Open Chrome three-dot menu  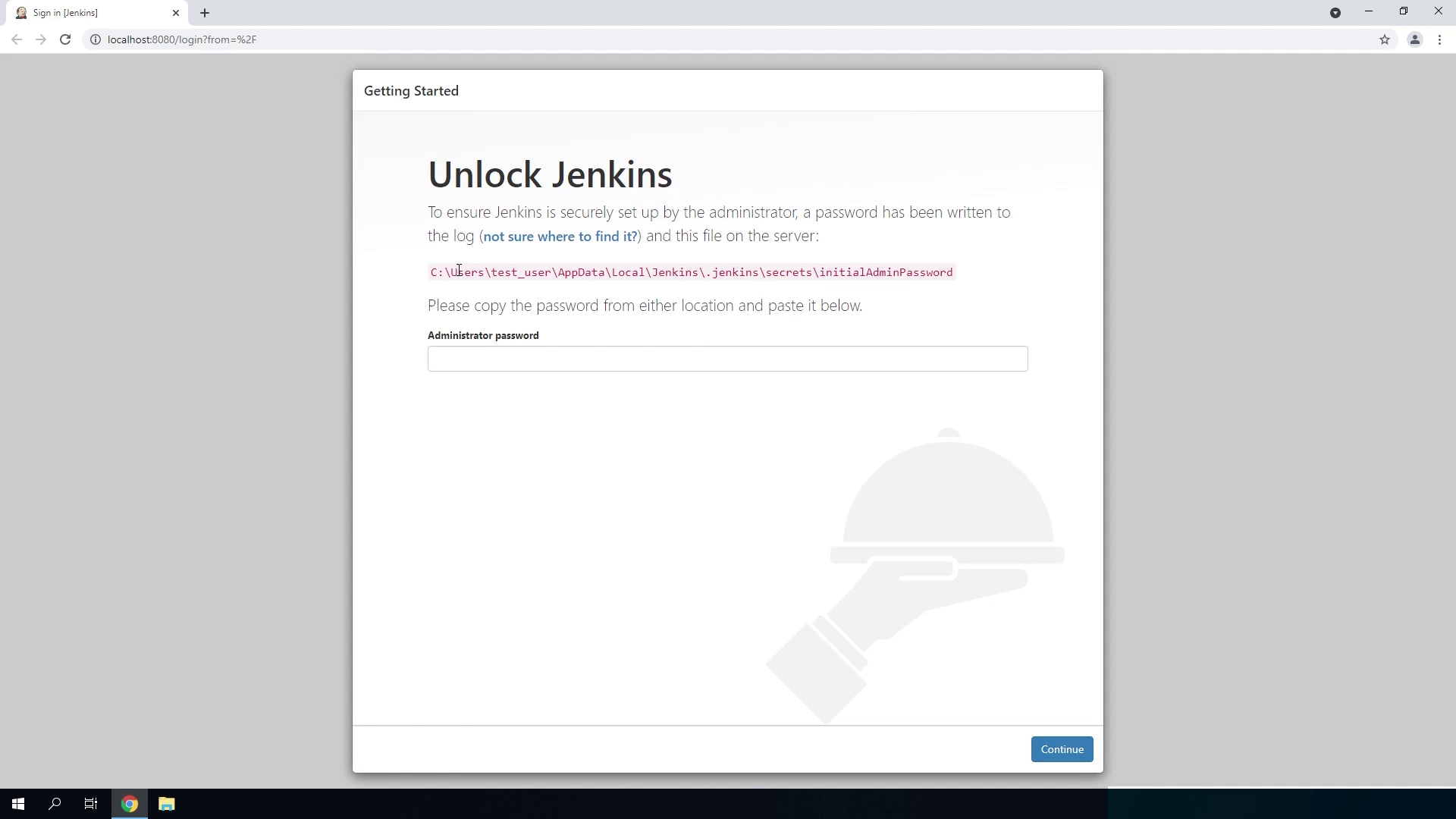tap(1439, 39)
